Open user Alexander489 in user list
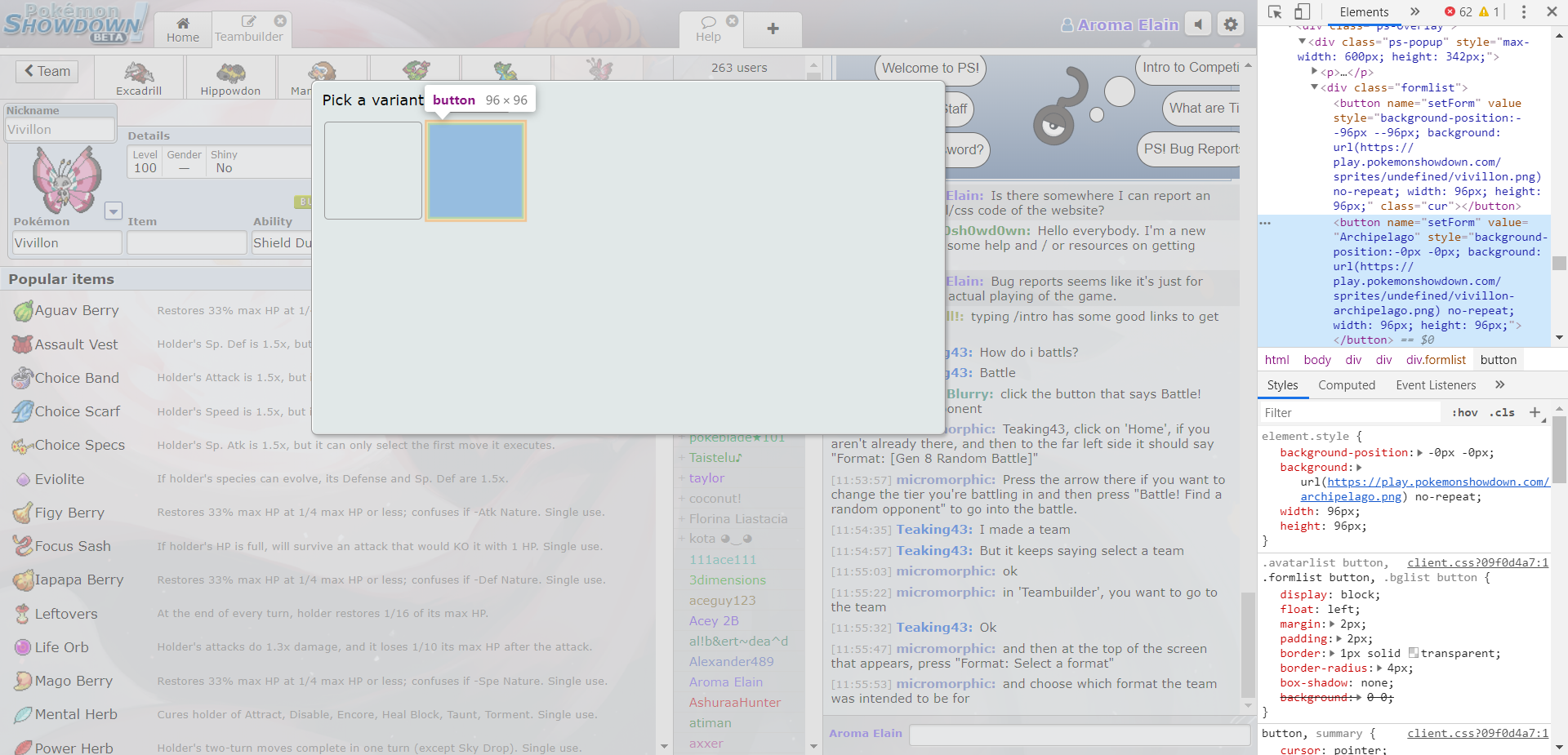1568x755 pixels. [x=731, y=662]
